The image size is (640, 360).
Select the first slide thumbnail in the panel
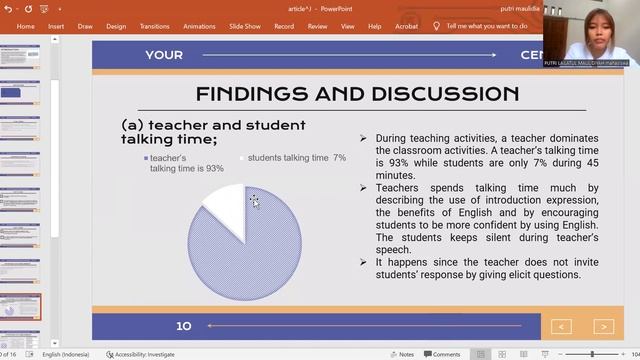pos(20,57)
